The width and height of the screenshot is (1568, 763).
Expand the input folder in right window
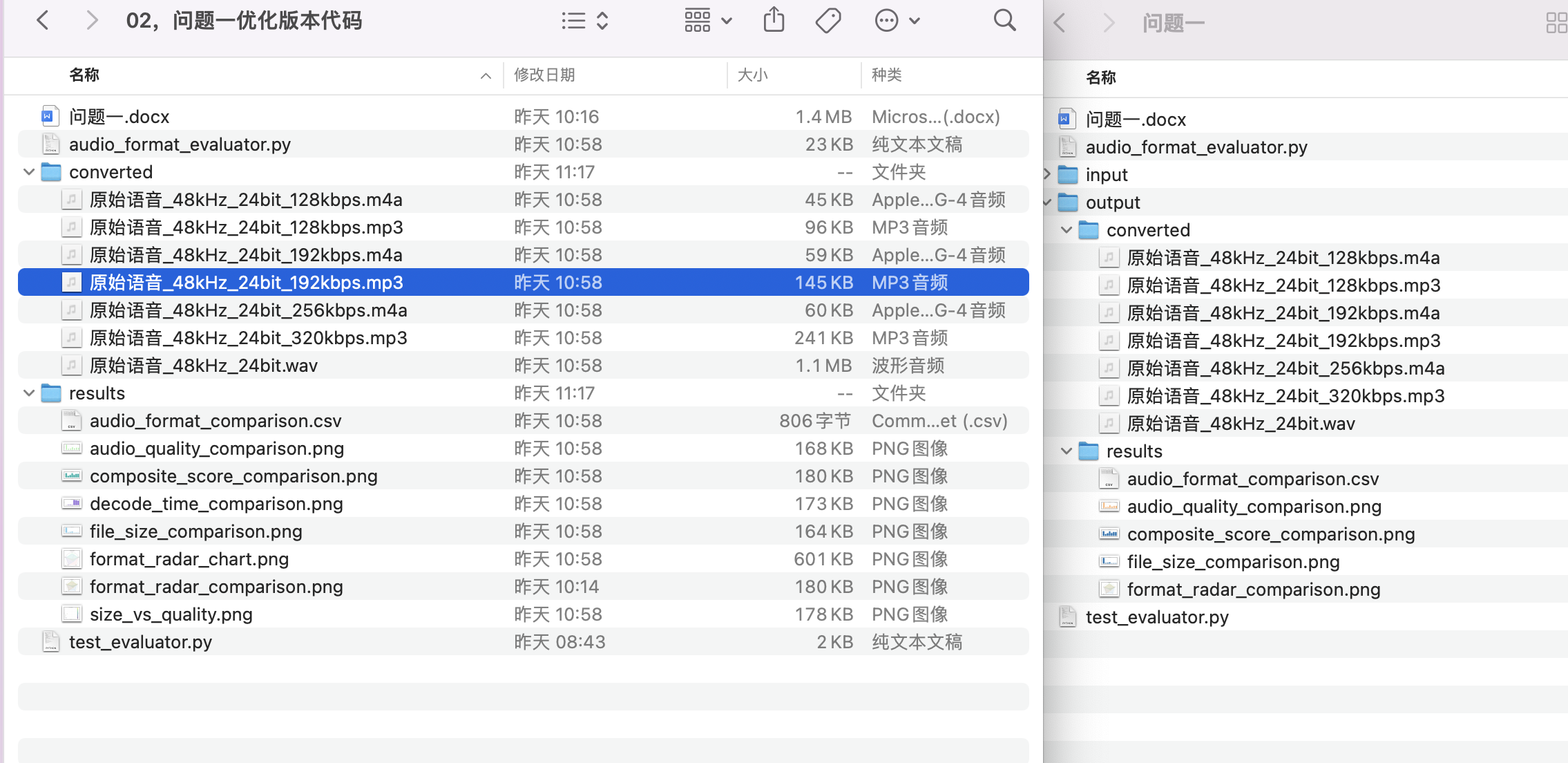click(1047, 175)
